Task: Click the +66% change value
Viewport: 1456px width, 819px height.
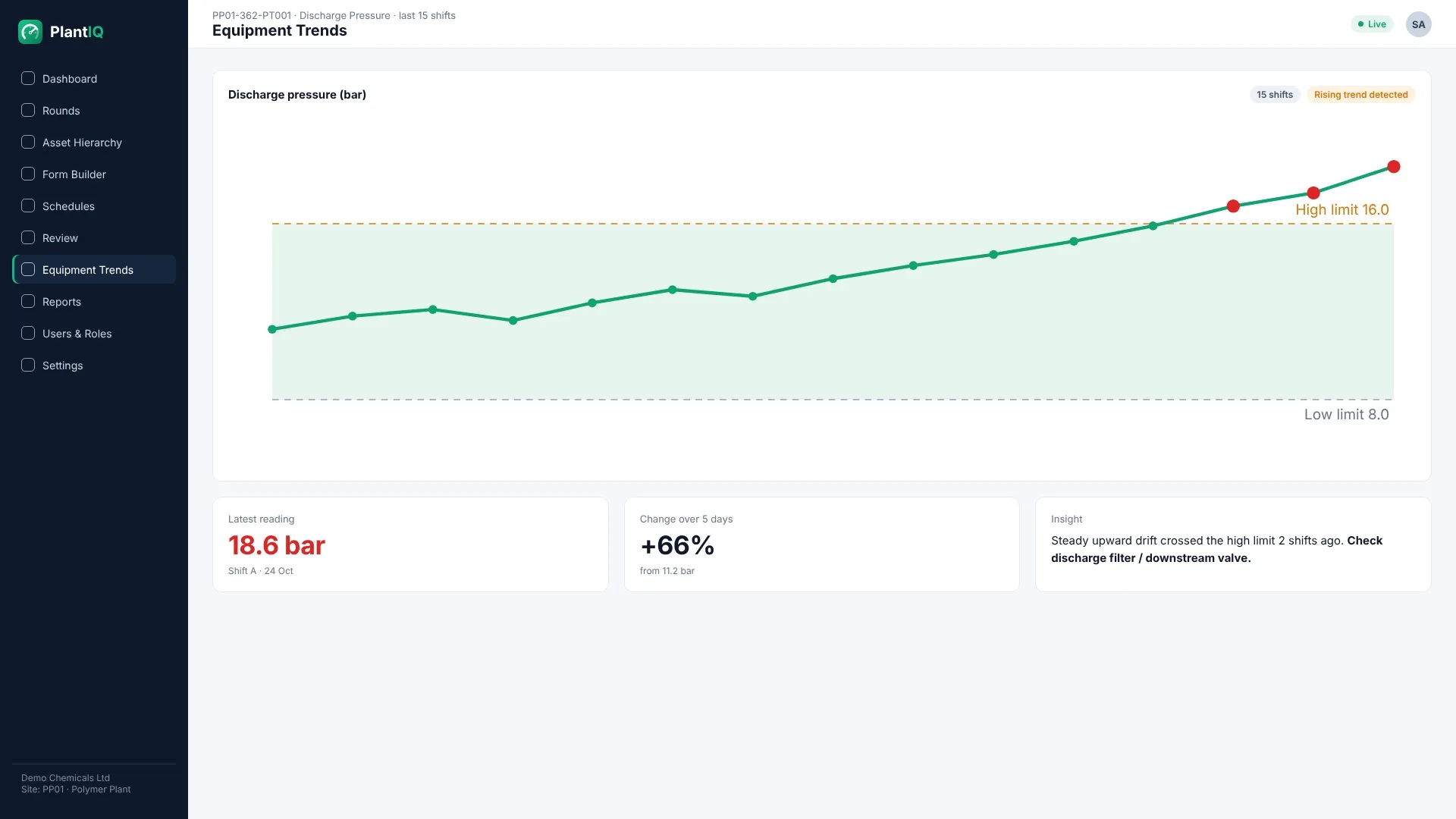Action: coord(677,545)
